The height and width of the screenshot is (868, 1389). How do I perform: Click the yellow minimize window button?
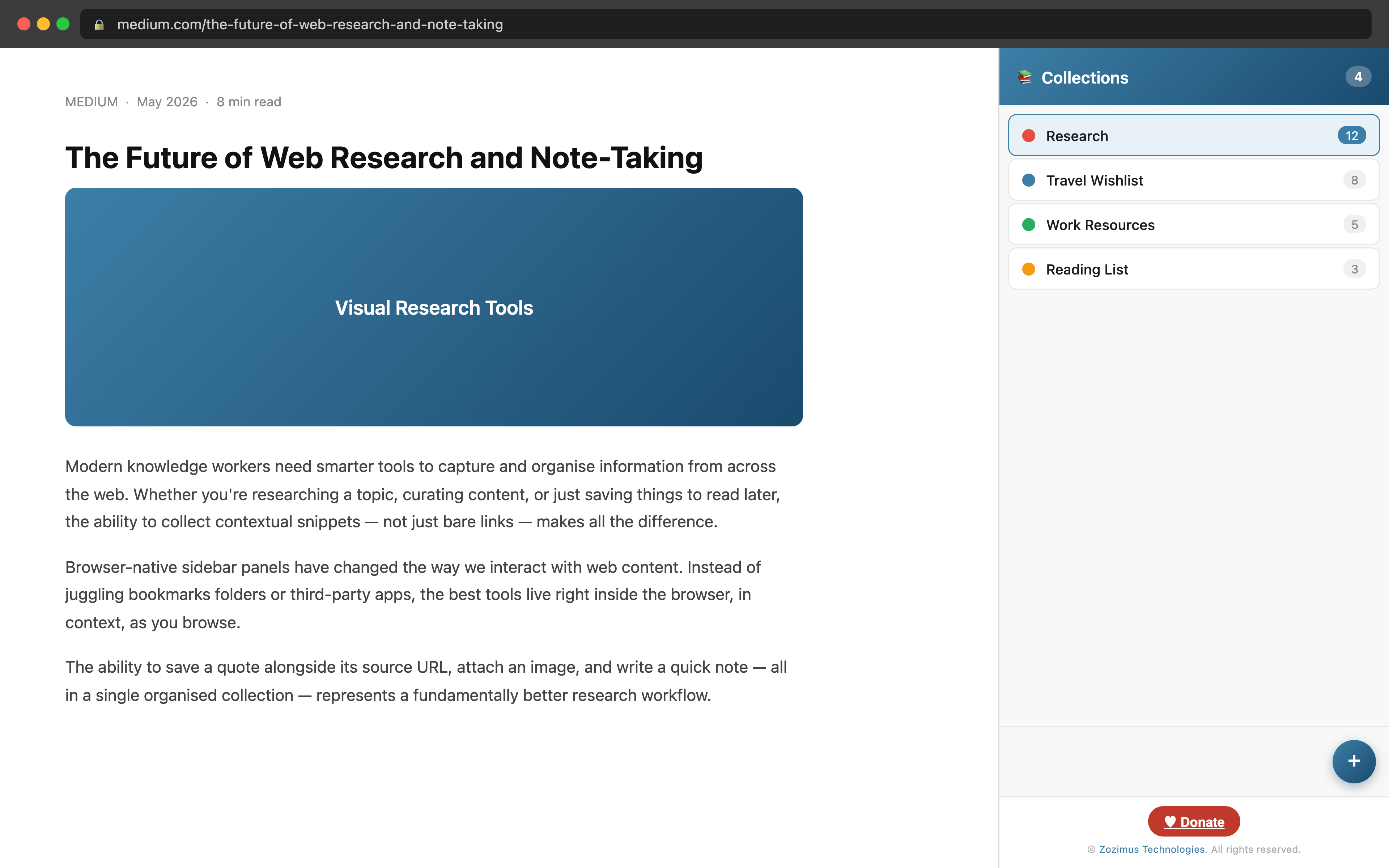43,24
